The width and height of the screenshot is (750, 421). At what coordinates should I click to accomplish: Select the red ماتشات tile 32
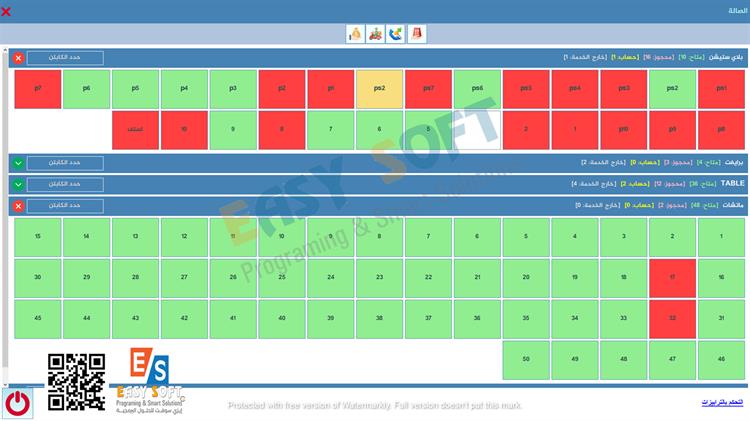click(x=672, y=319)
